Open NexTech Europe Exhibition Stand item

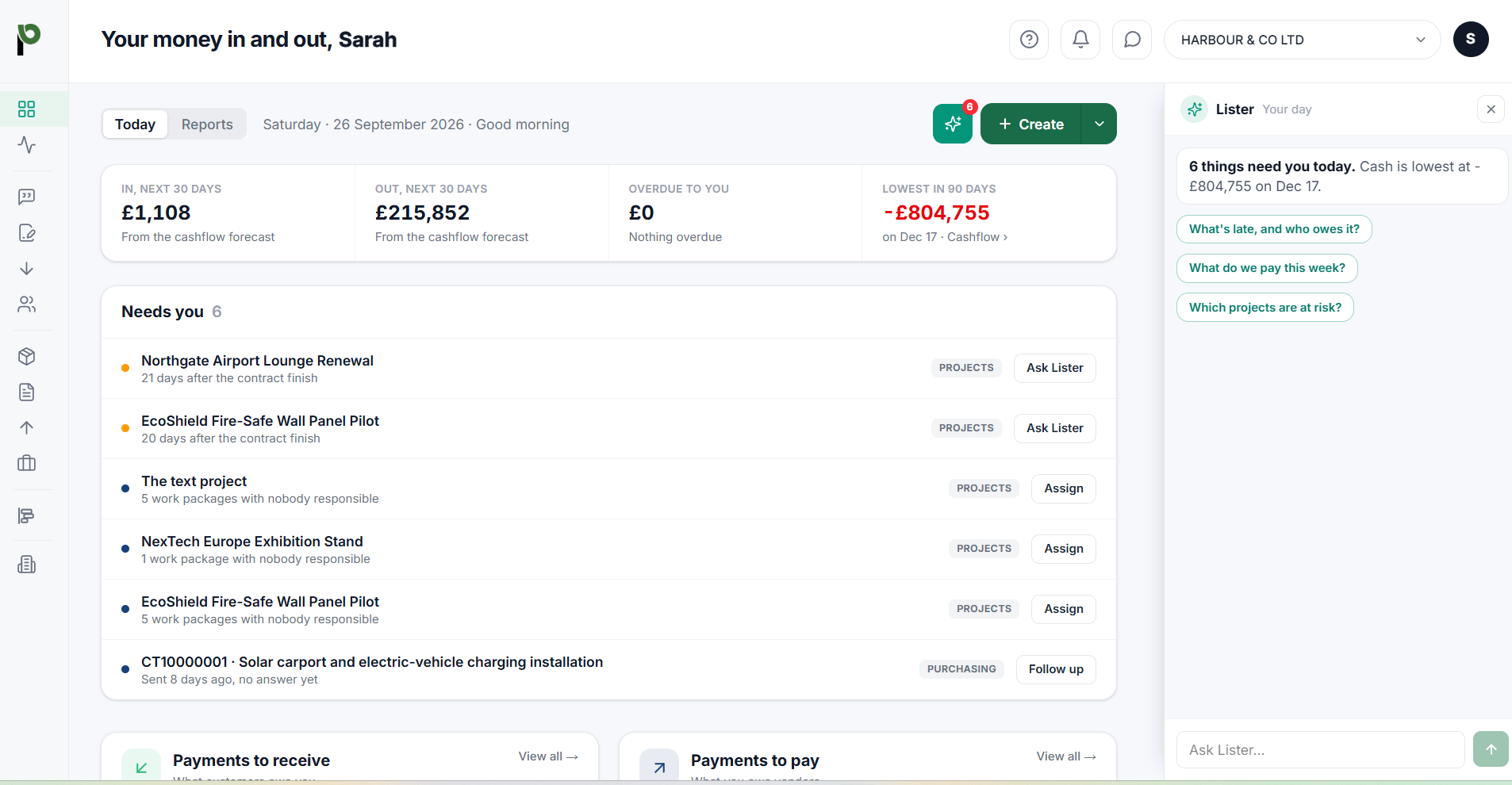(251, 542)
